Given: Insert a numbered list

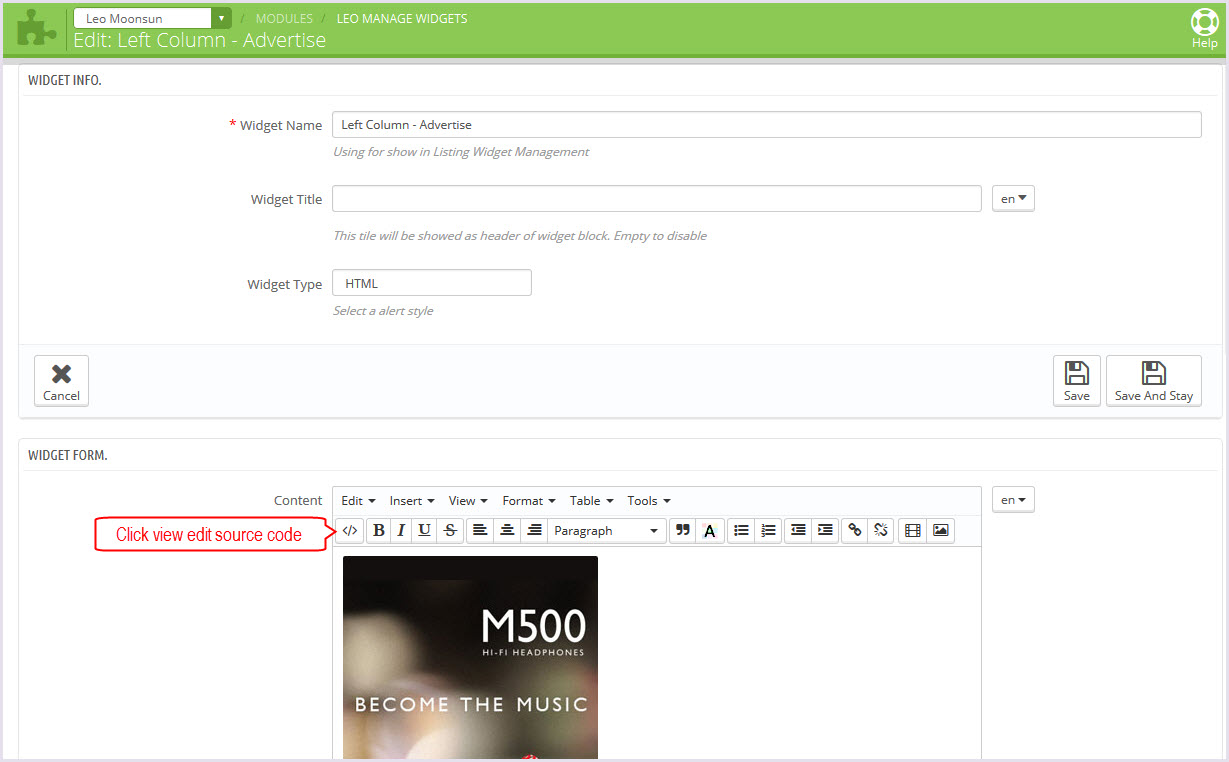Looking at the screenshot, I should 768,531.
